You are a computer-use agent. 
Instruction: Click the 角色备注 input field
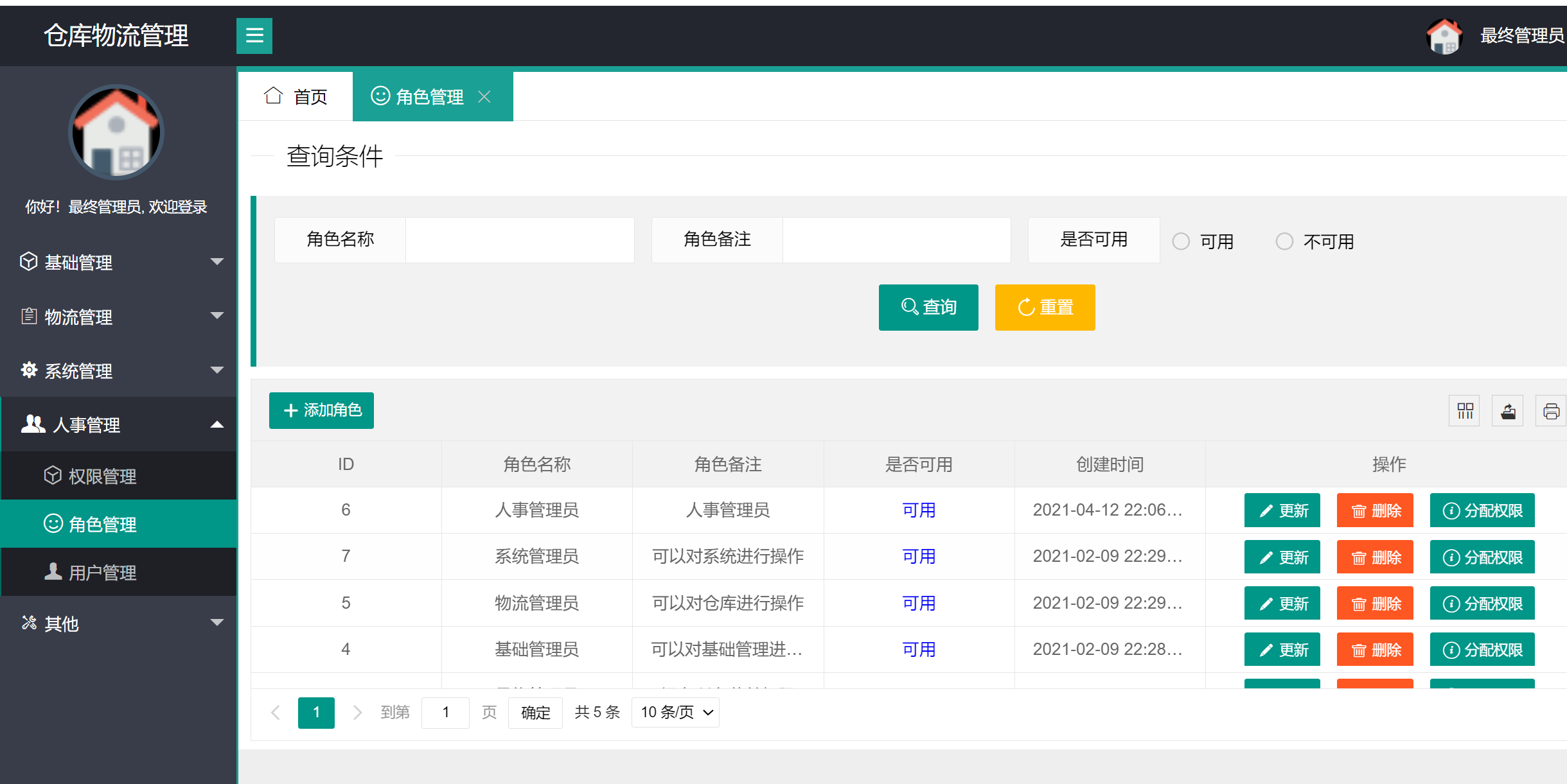coord(897,240)
